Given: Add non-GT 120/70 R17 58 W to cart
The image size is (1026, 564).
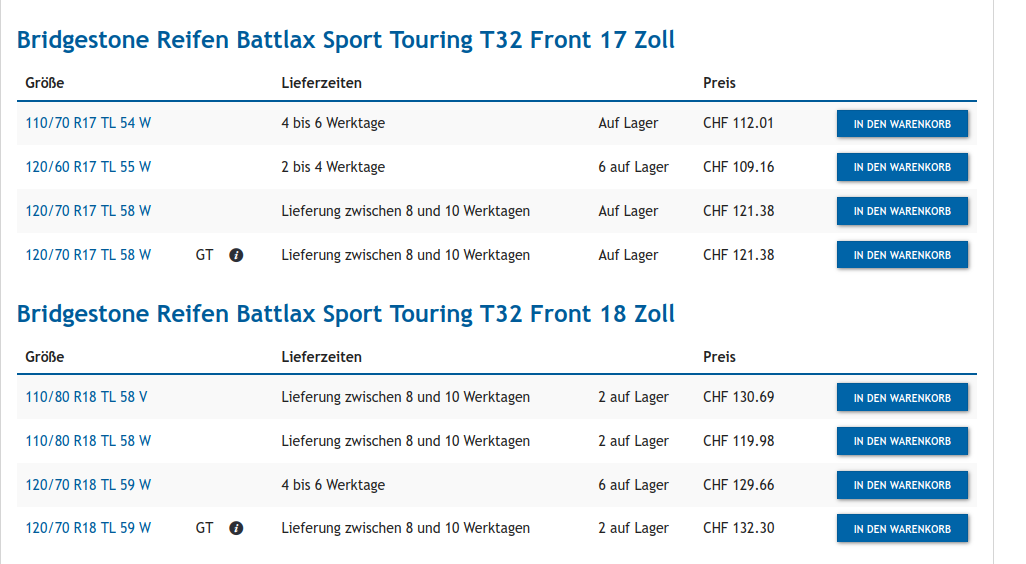Looking at the screenshot, I should click(x=902, y=212).
